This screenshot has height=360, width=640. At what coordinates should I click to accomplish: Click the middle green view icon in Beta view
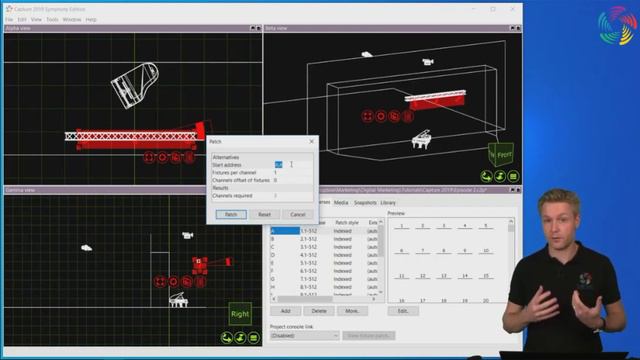pos(500,176)
